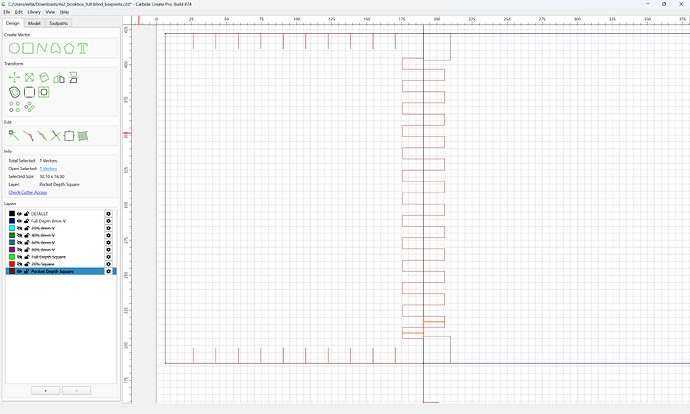This screenshot has width=690, height=414.
Task: Click the purple 80% 6mm V color swatch
Action: tap(12, 250)
